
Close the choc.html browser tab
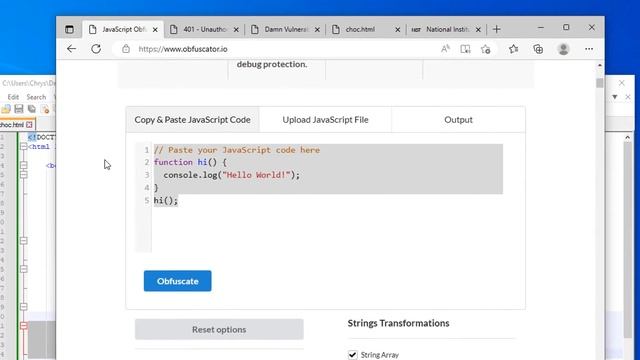tap(398, 29)
